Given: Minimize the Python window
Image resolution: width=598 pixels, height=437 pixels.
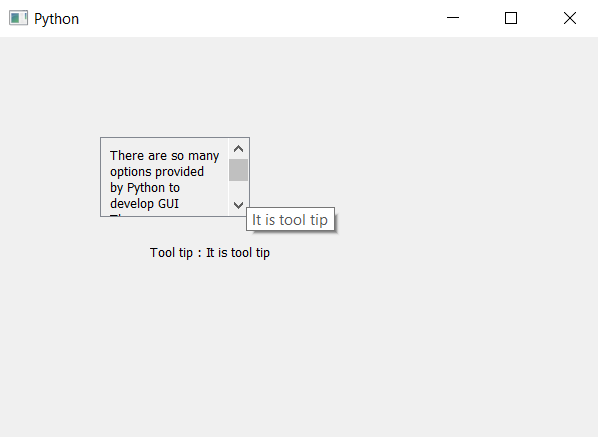Looking at the screenshot, I should click(x=453, y=18).
